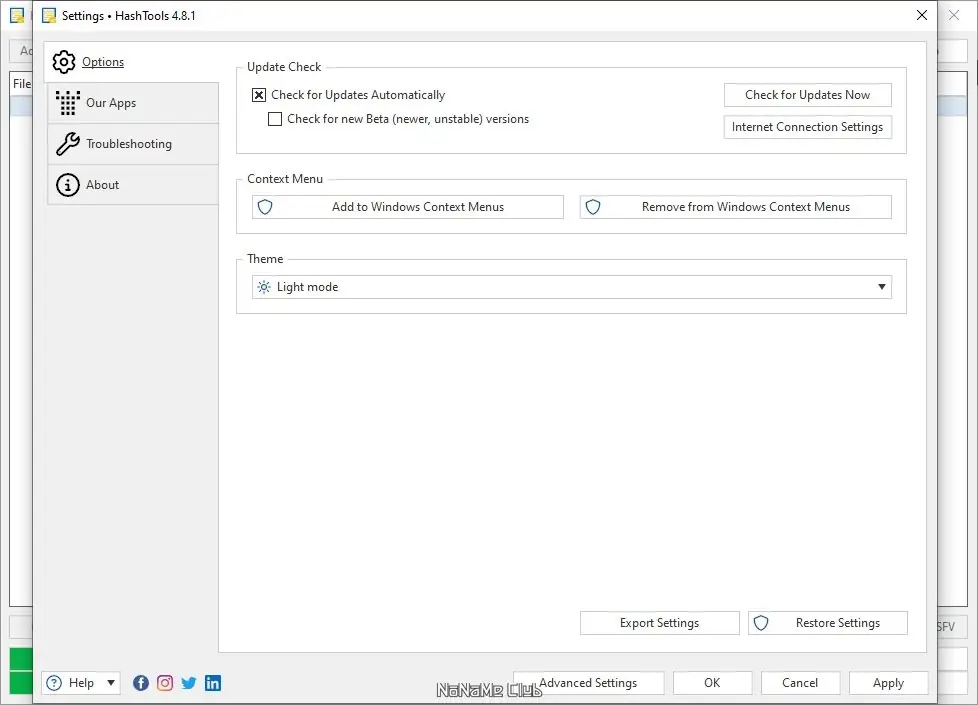Click the Settings window title icon
The image size is (978, 705).
pos(49,16)
